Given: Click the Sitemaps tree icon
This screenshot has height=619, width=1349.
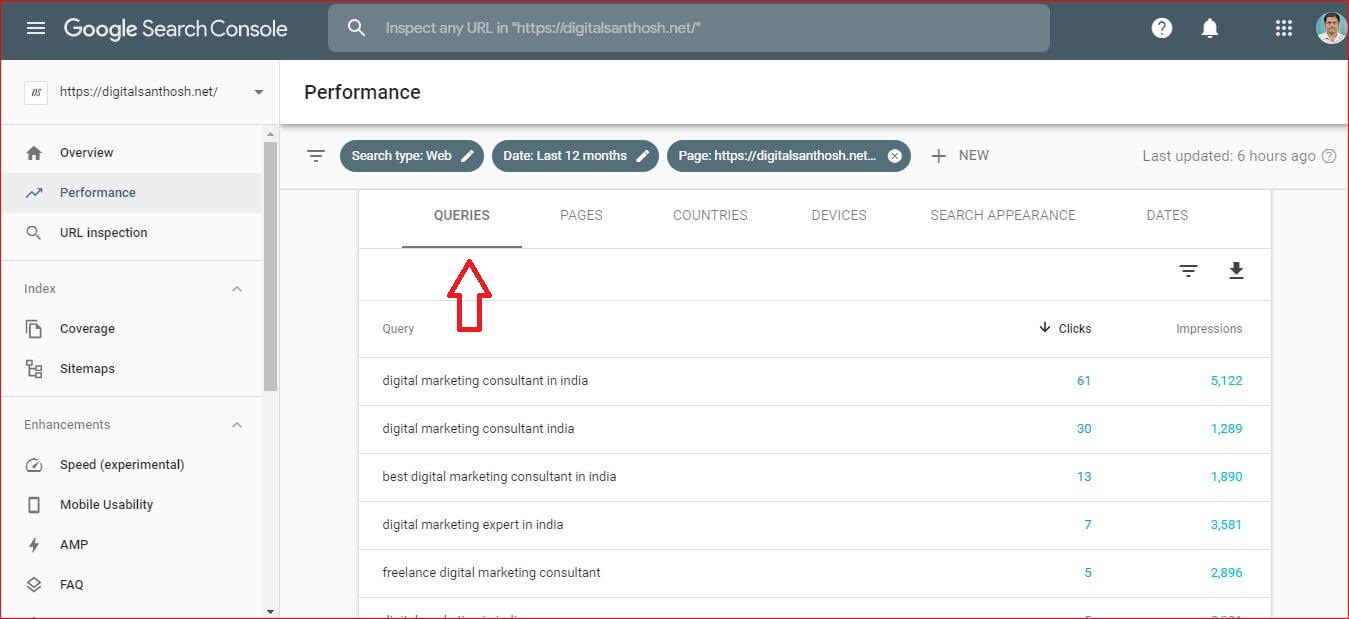Looking at the screenshot, I should click(34, 369).
